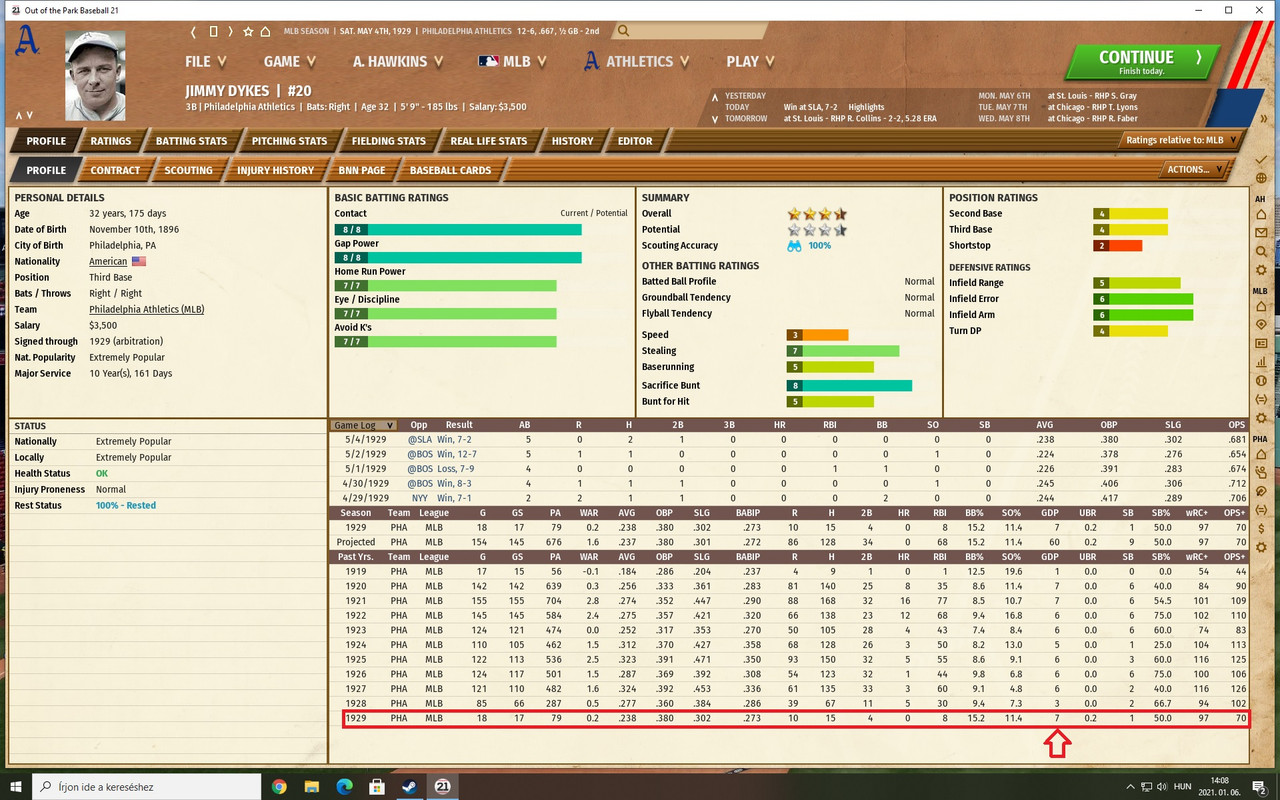Select the BASEBALL CARDS sub-tab
Screen dimensions: 1280x800
(450, 170)
